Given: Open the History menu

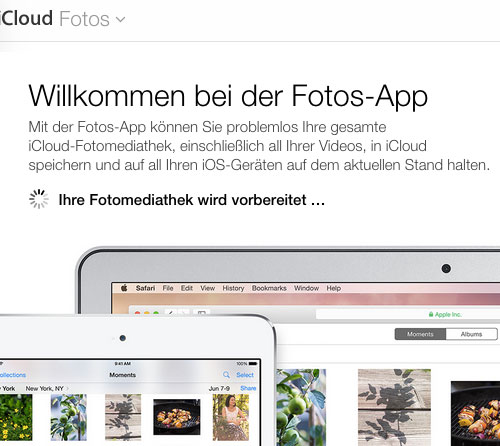Looking at the screenshot, I should [x=233, y=288].
